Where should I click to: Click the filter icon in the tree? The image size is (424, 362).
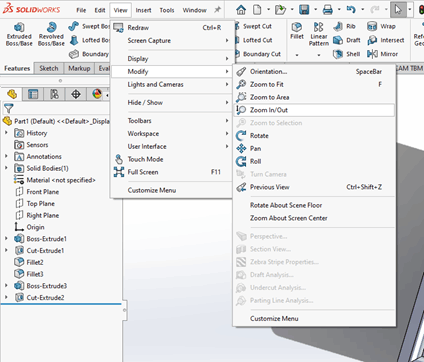[x=8, y=109]
